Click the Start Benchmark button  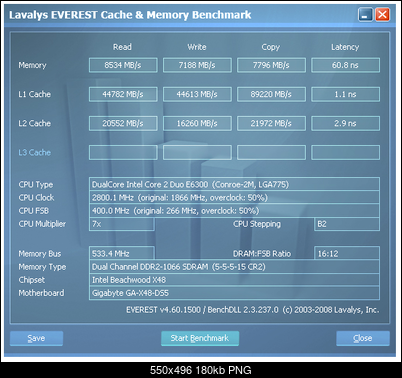point(200,338)
